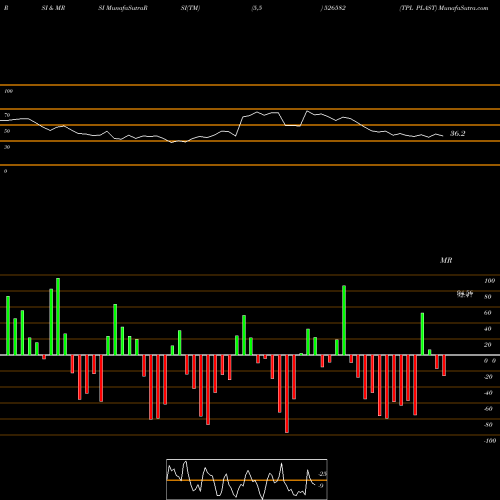Click the current RSI value '36.2'
Viewport: 500px width, 500px height.
tap(457, 134)
